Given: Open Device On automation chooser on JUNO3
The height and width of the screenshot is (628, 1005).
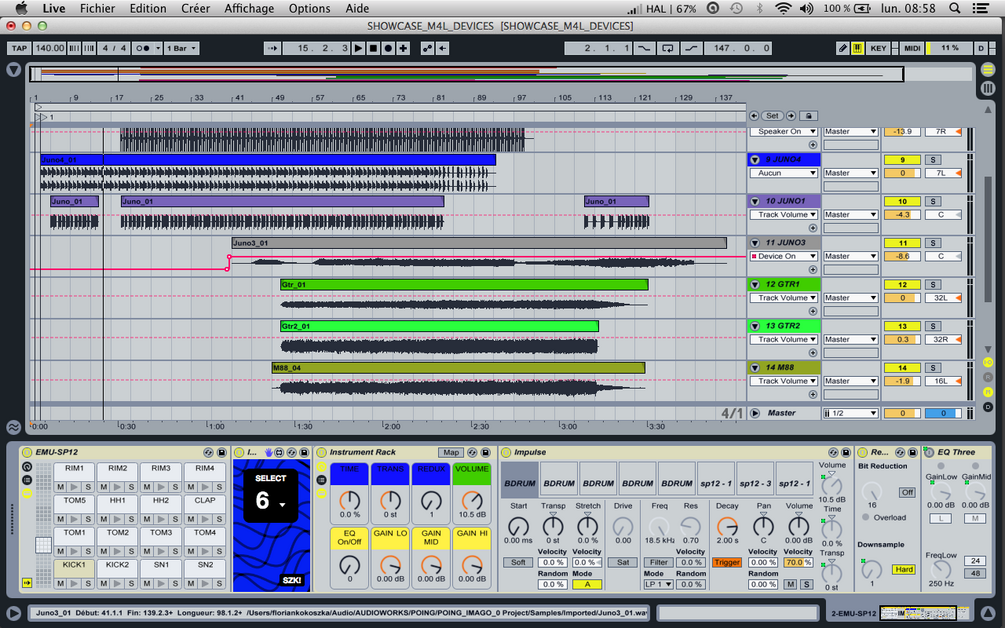Looking at the screenshot, I should click(x=783, y=256).
